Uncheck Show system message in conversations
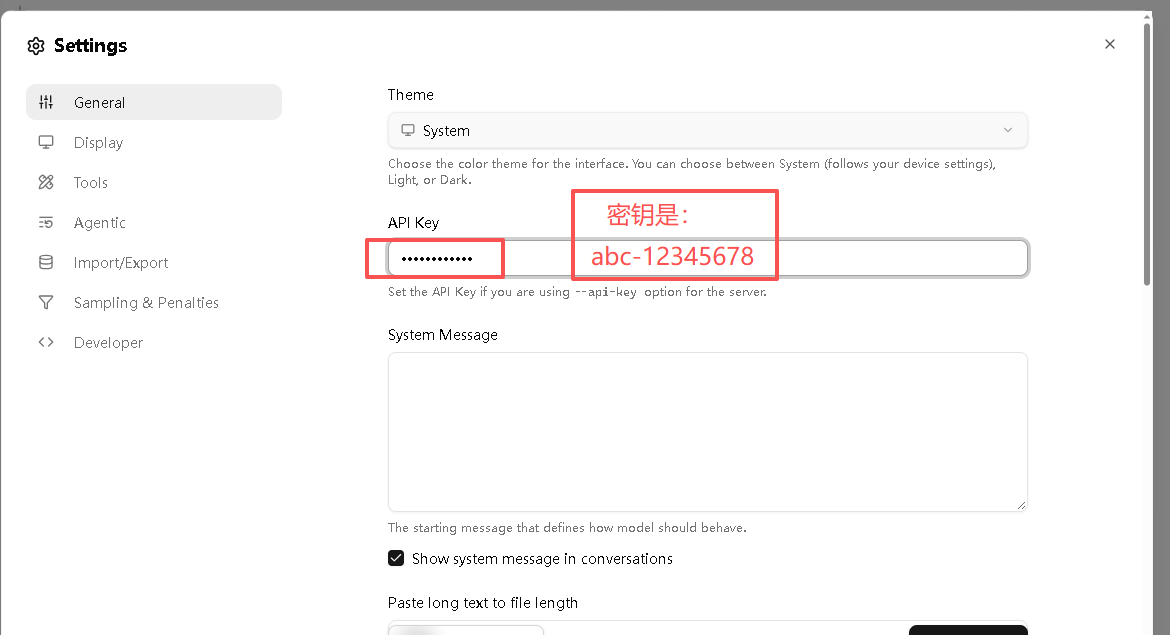The height and width of the screenshot is (635, 1170). tap(396, 558)
